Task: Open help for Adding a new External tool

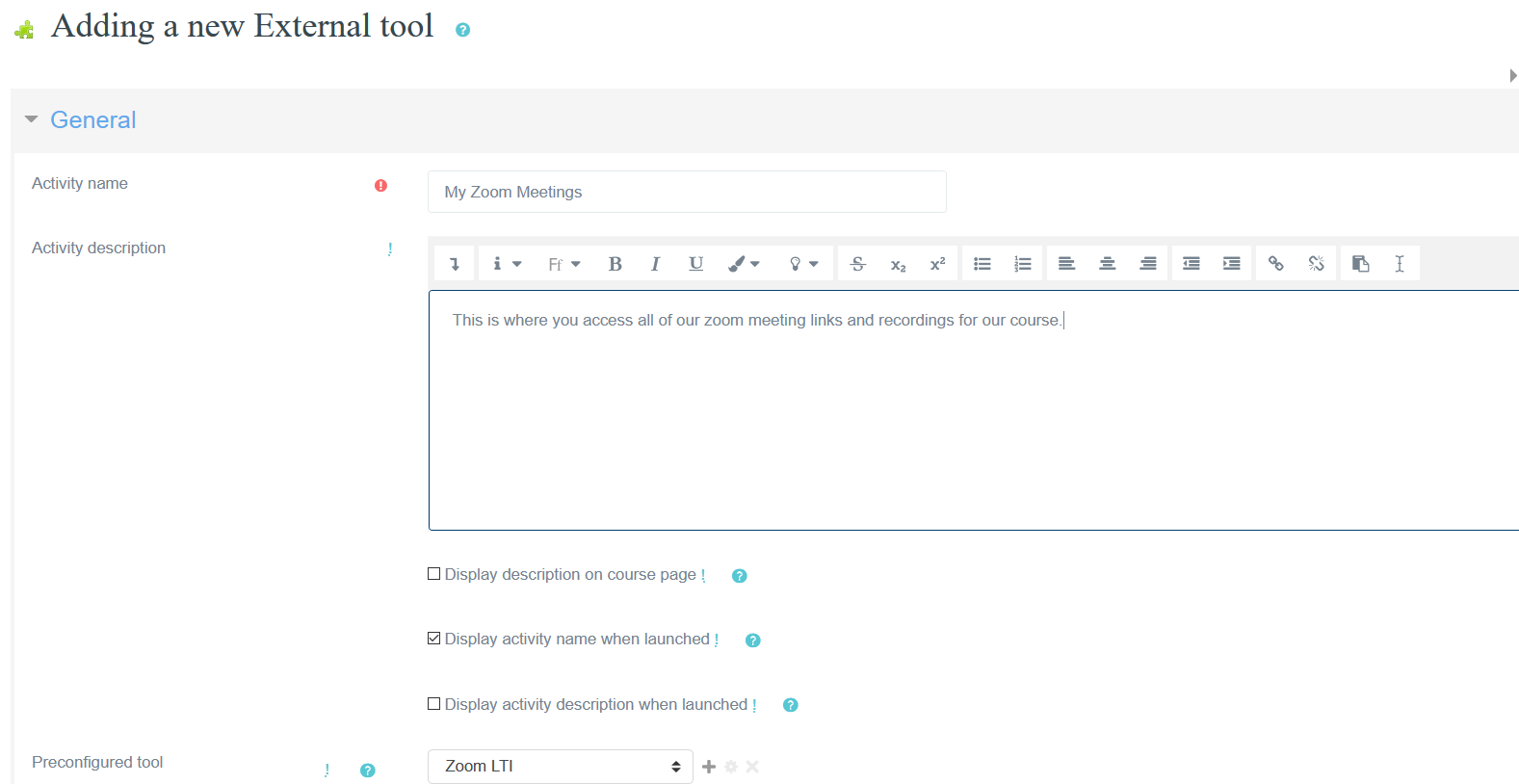Action: click(x=462, y=30)
